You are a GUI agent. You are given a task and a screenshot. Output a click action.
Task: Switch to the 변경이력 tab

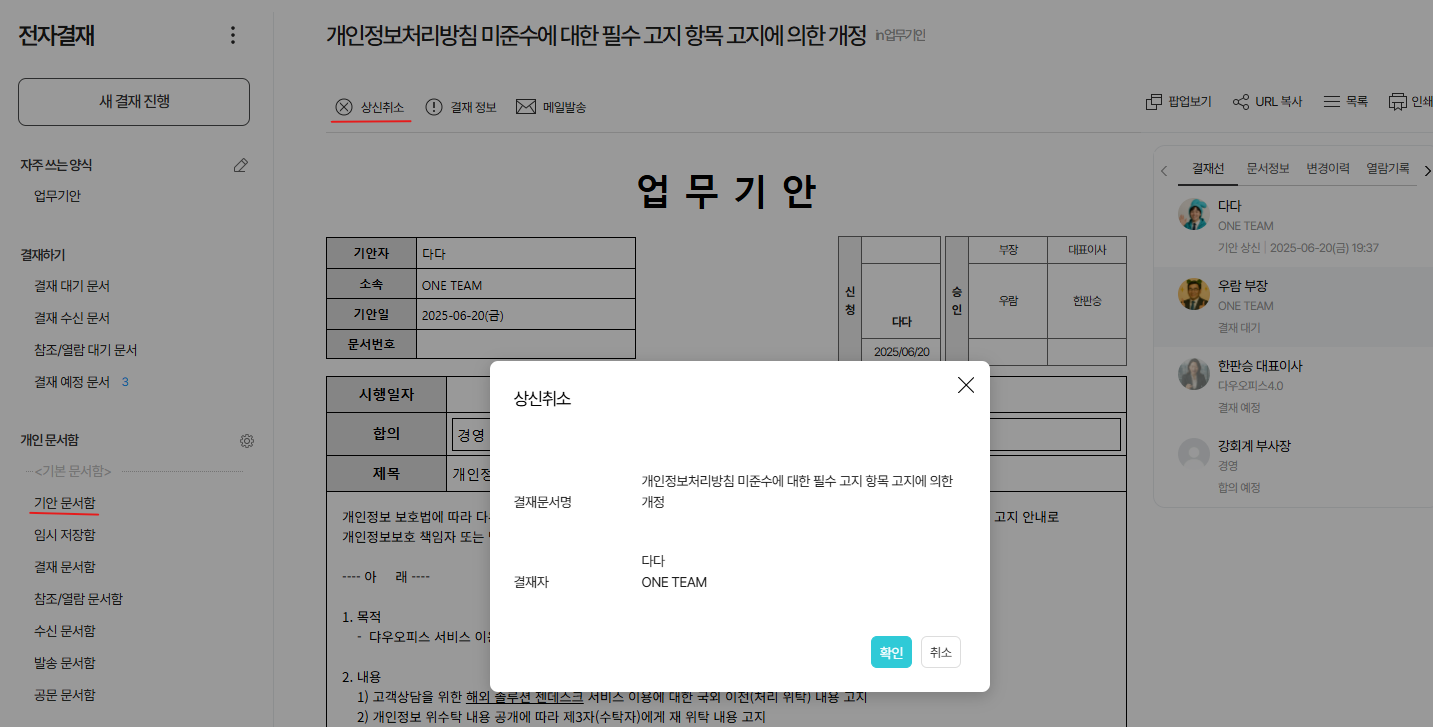coord(1328,169)
